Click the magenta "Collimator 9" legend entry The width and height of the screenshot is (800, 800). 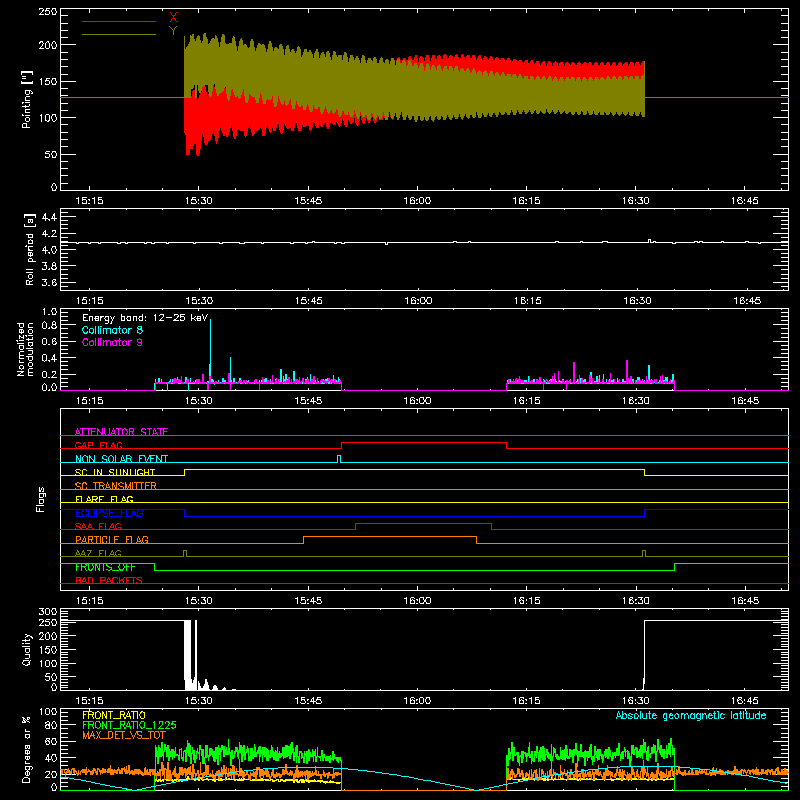(x=112, y=342)
